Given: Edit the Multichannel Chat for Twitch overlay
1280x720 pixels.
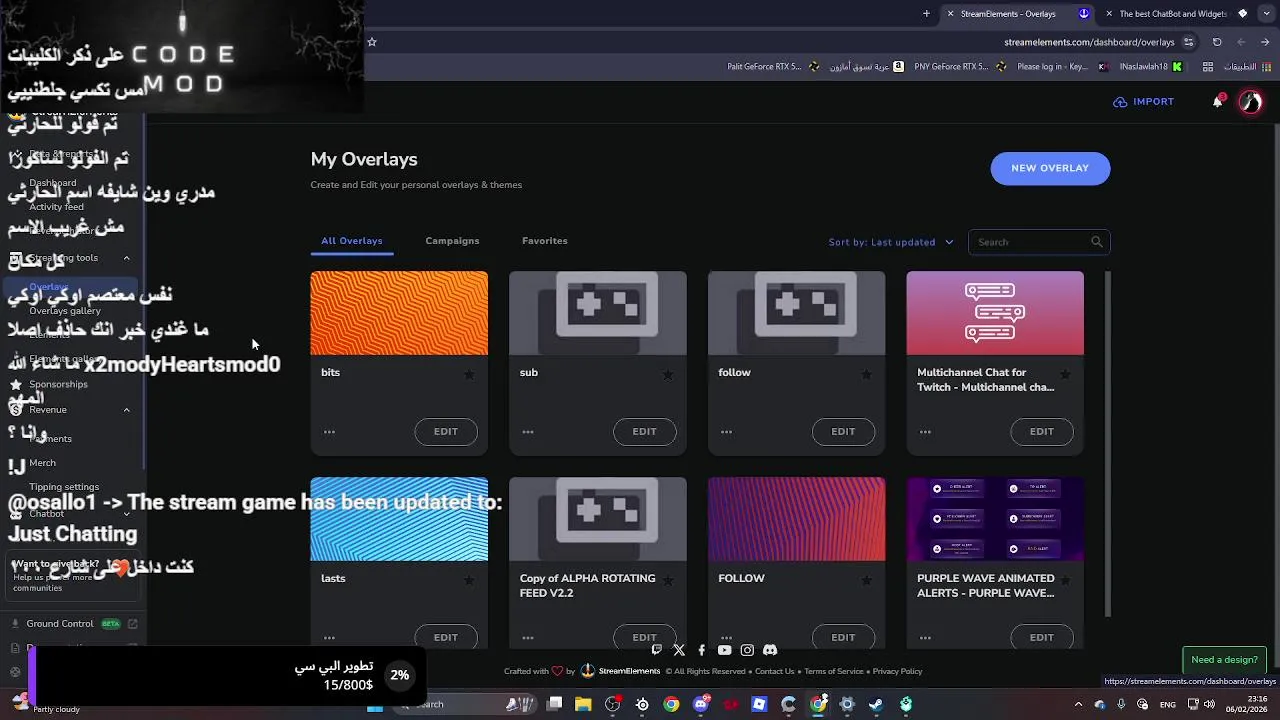Looking at the screenshot, I should 1042,432.
